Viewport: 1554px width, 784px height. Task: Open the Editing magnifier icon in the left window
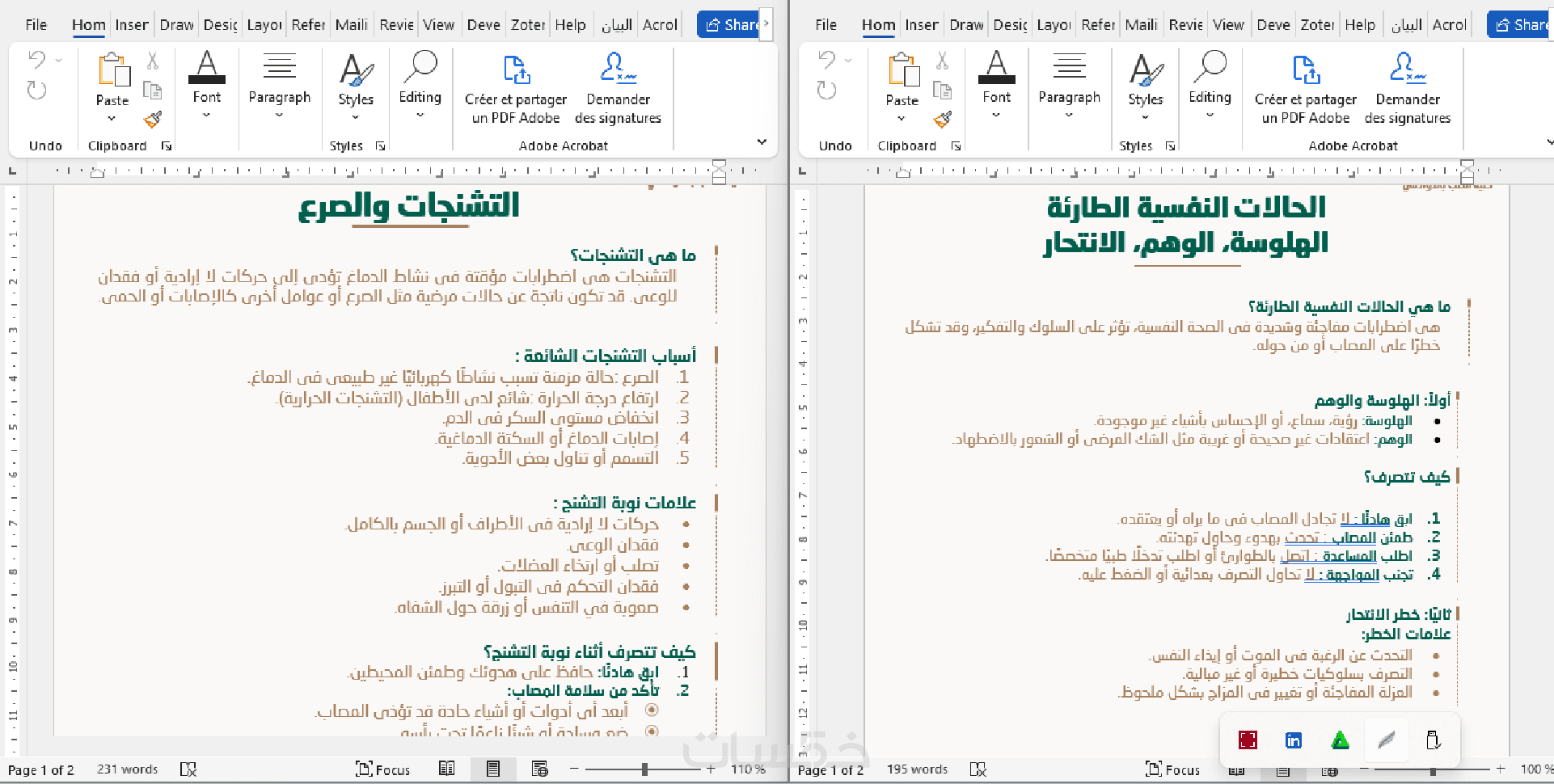(x=420, y=67)
